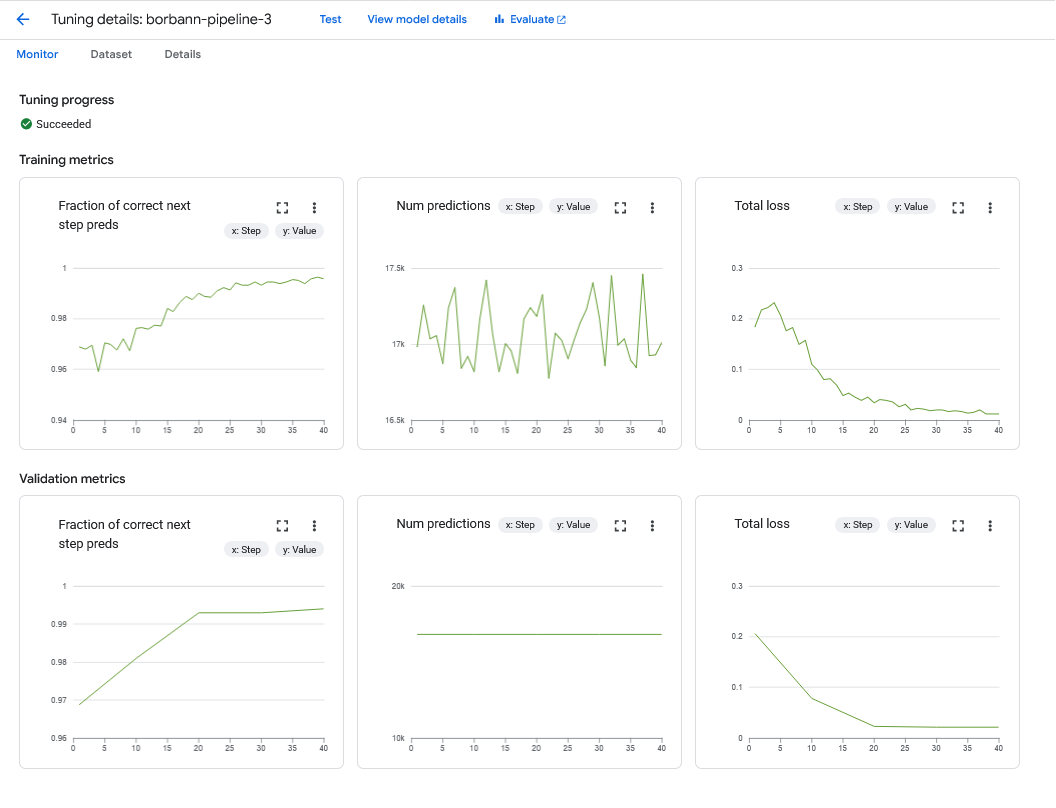The height and width of the screenshot is (808, 1056).
Task: Click the green Succeeded checkmark icon
Action: [26, 124]
